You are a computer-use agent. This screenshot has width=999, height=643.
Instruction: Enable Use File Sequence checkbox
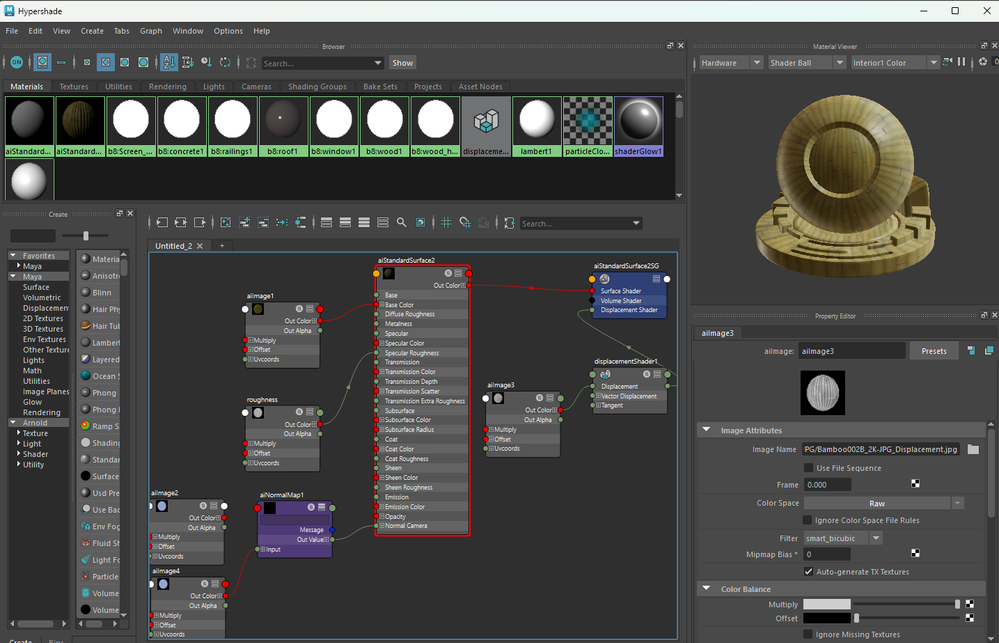809,467
